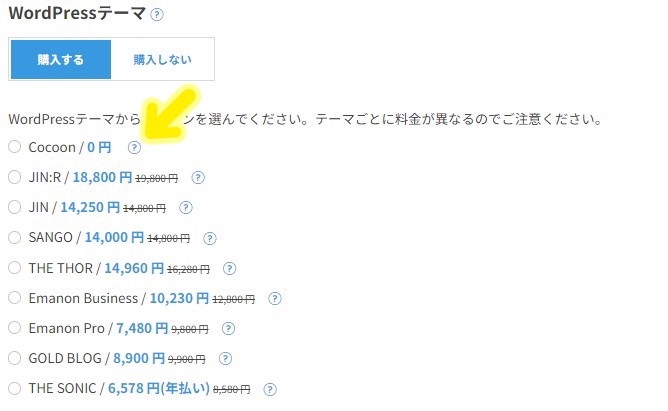Choose SANGO theme radio option
The image size is (668, 411).
click(14, 237)
